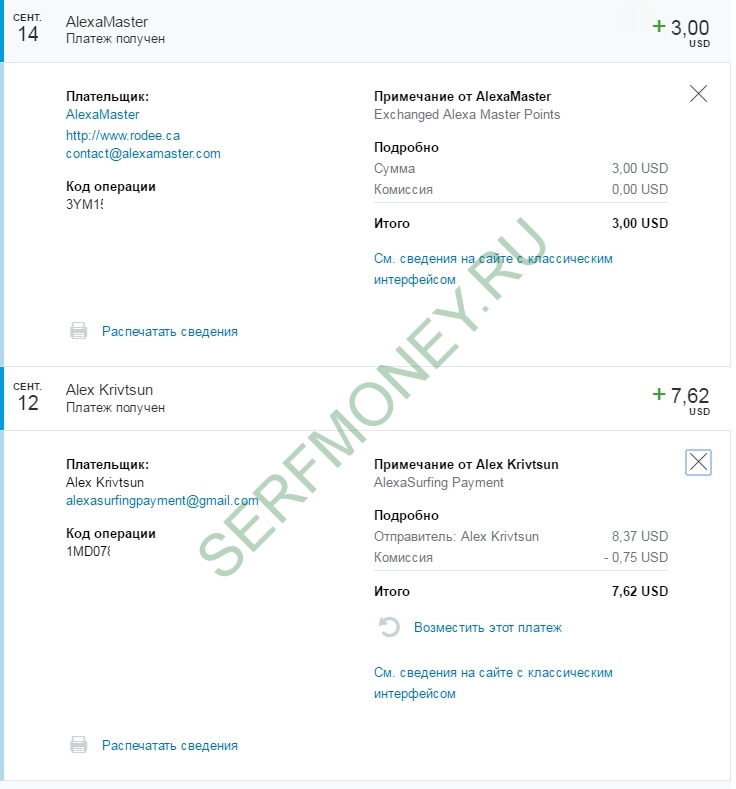The height and width of the screenshot is (789, 736).
Task: Click the alexasurfingpayment@gmail.com email link
Action: (162, 501)
